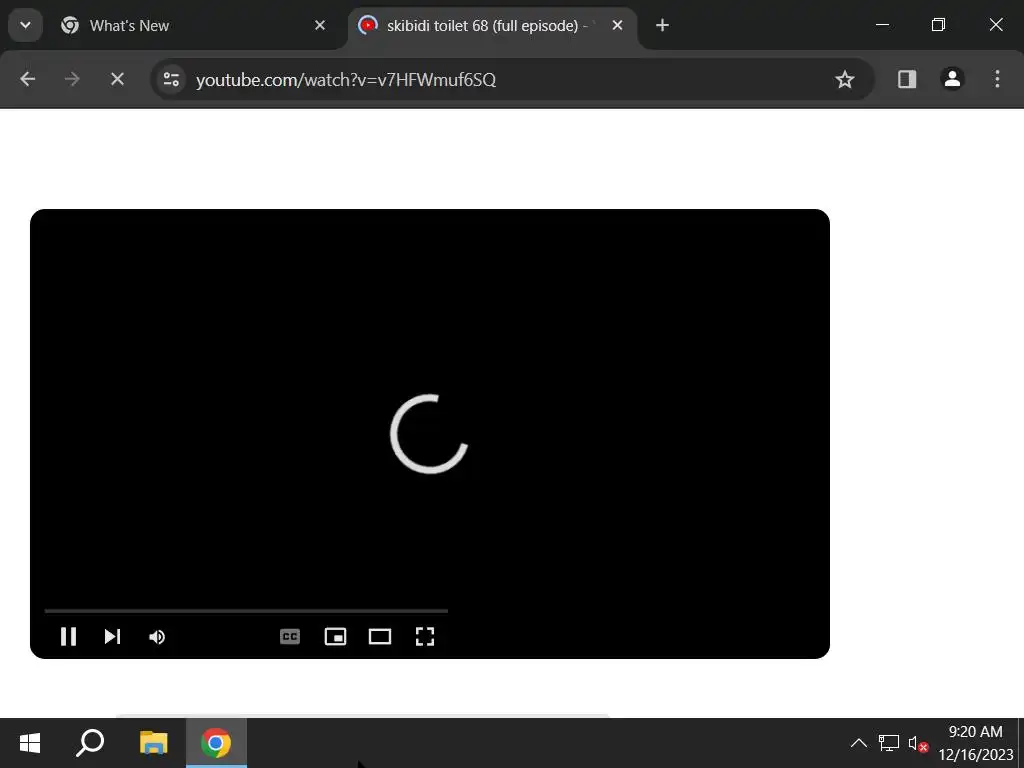This screenshot has height=768, width=1024.
Task: Pause the YouTube video
Action: [69, 636]
